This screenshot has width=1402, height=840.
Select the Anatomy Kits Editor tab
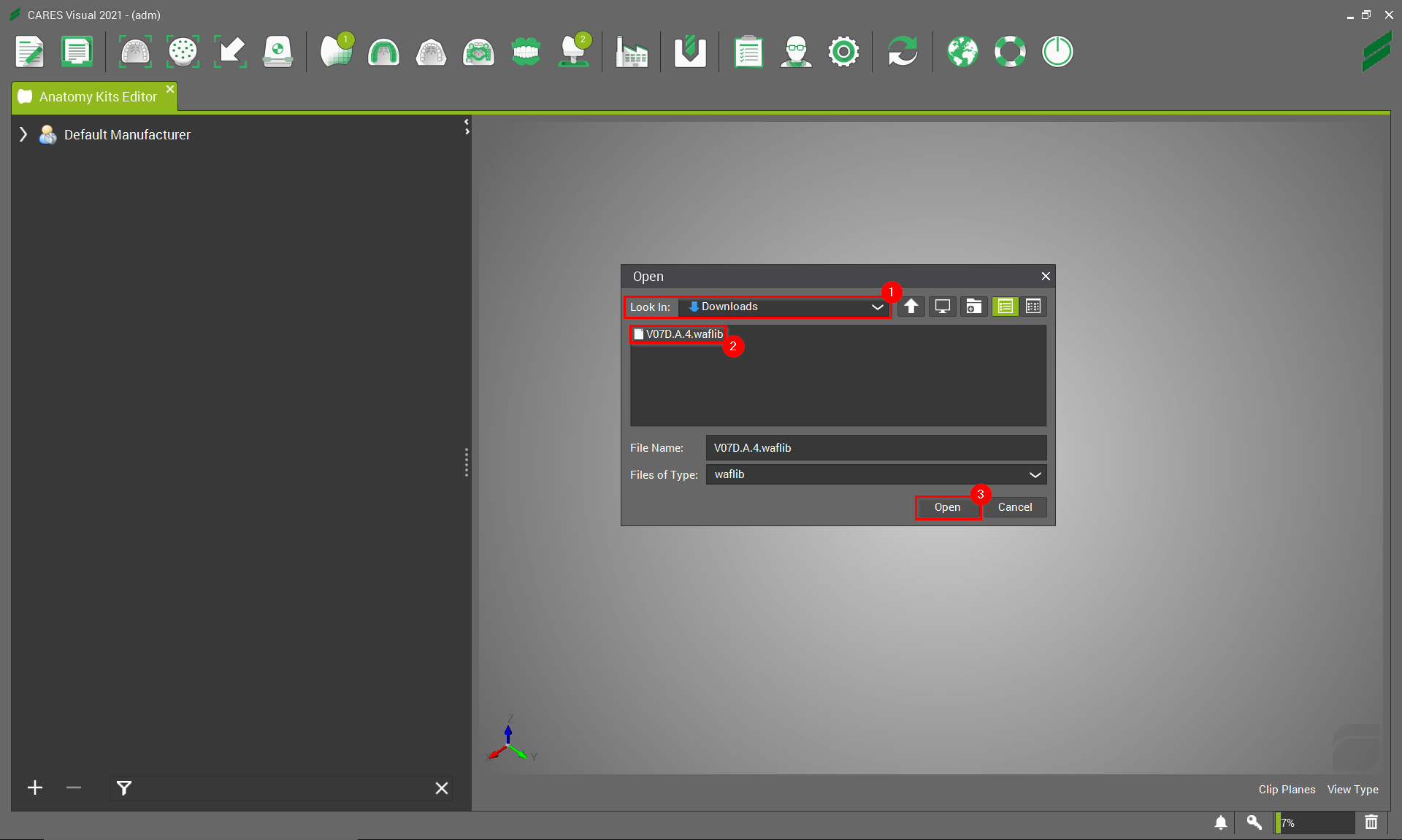pyautogui.click(x=98, y=97)
